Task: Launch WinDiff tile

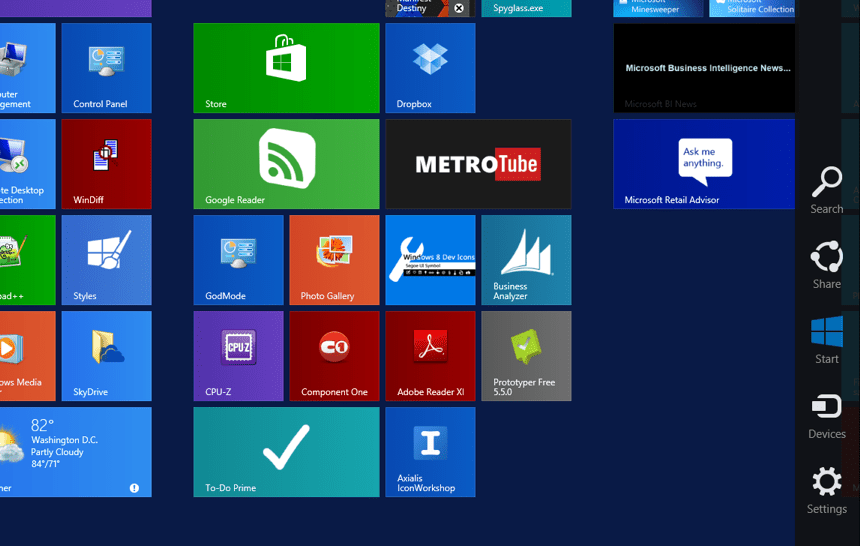Action: point(106,164)
